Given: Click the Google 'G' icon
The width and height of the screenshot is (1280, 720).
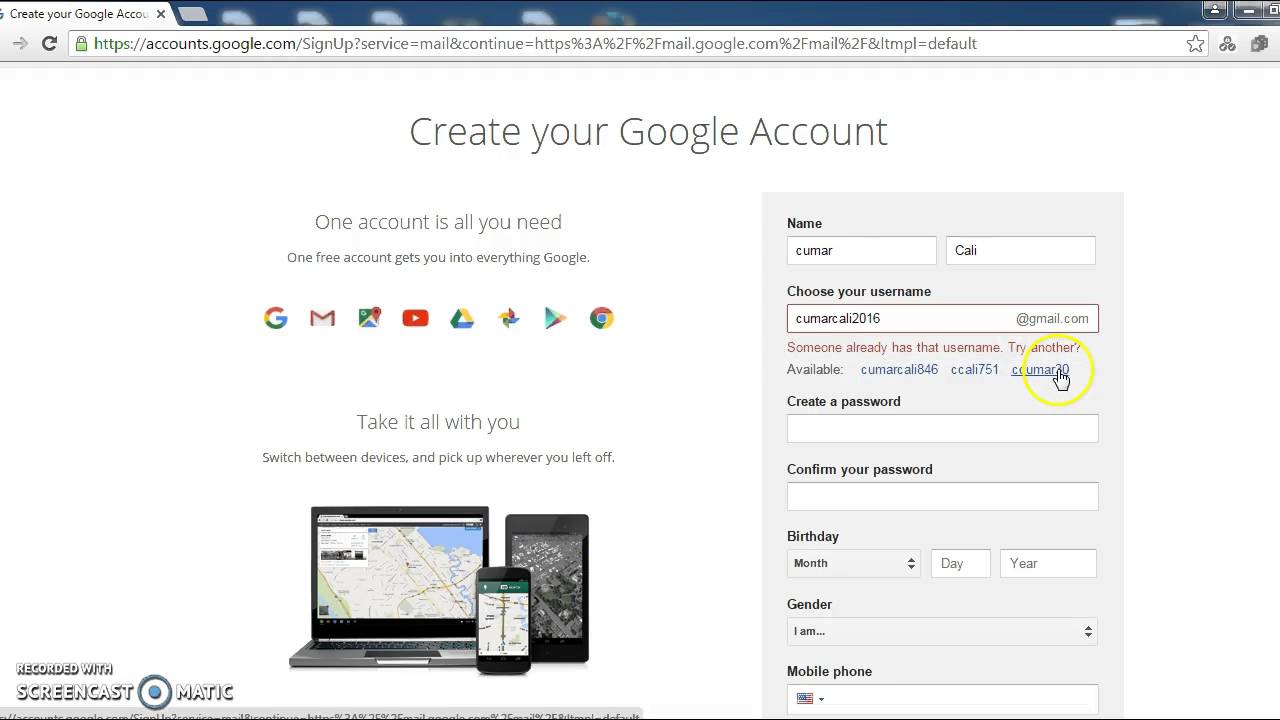Looking at the screenshot, I should pos(276,318).
